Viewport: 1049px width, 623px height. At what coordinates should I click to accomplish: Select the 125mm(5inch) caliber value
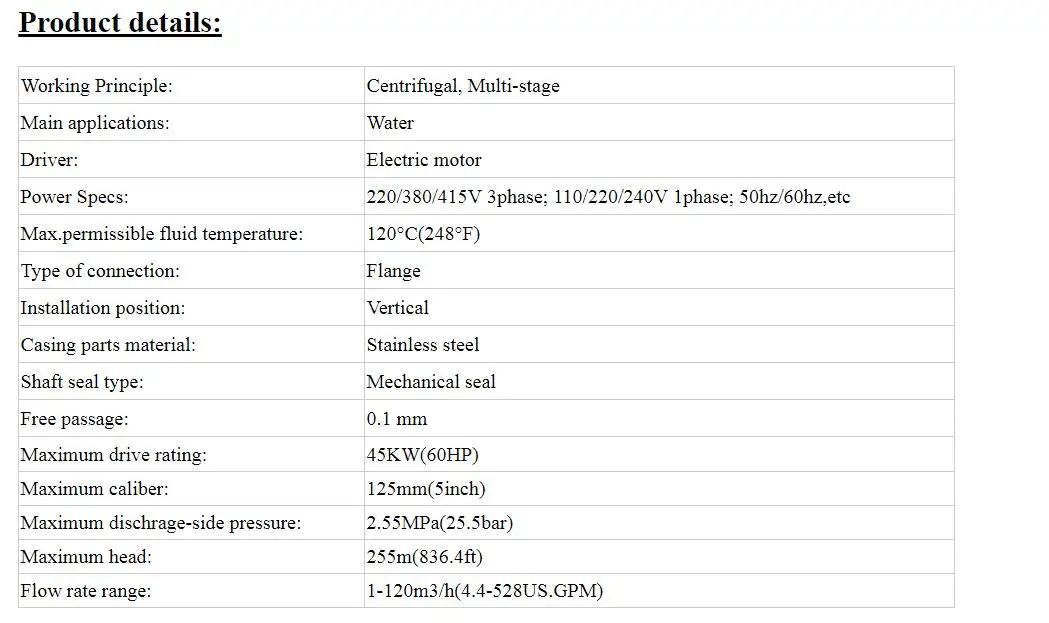click(426, 490)
